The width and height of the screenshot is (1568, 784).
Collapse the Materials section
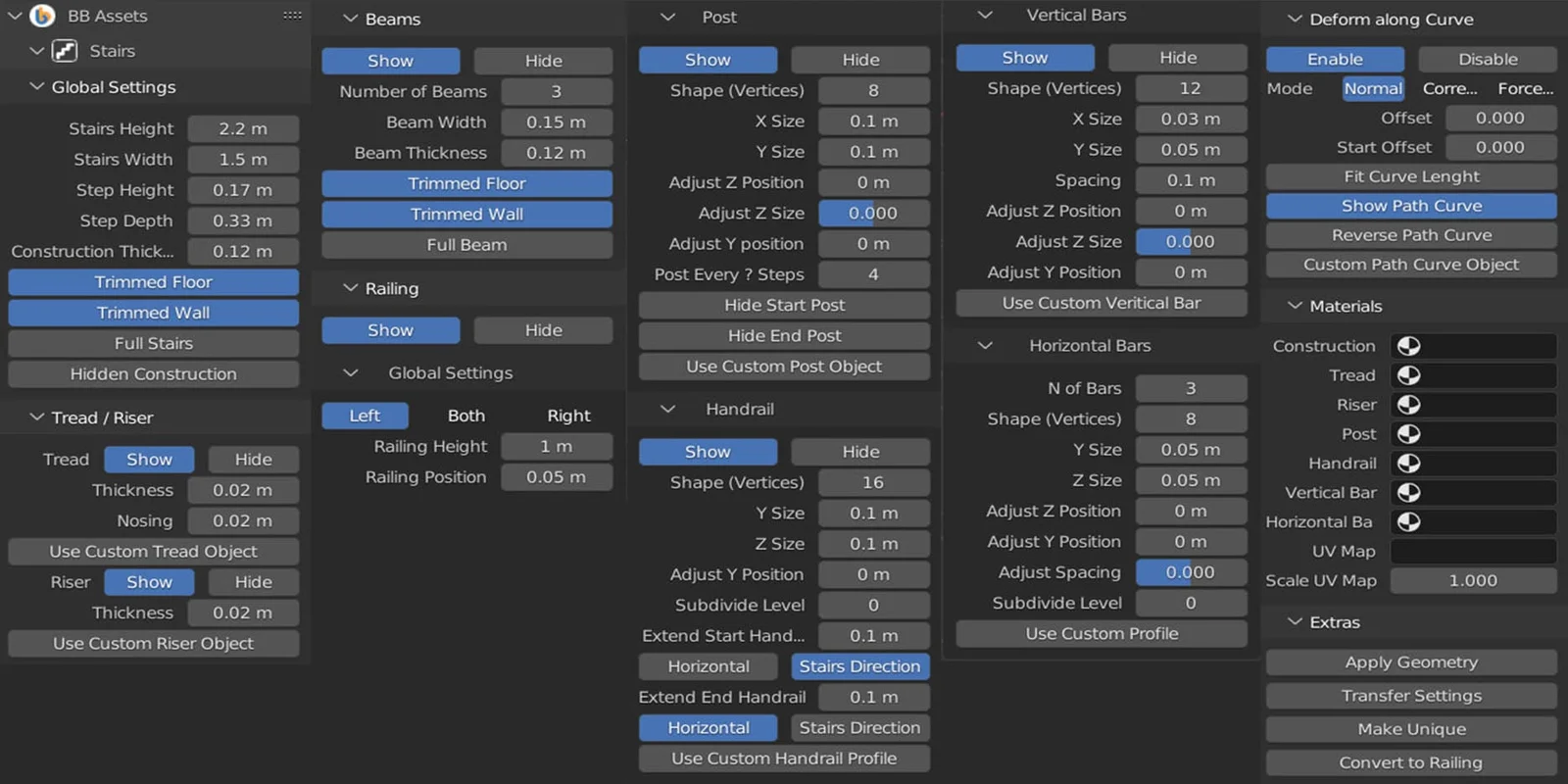pyautogui.click(x=1295, y=306)
